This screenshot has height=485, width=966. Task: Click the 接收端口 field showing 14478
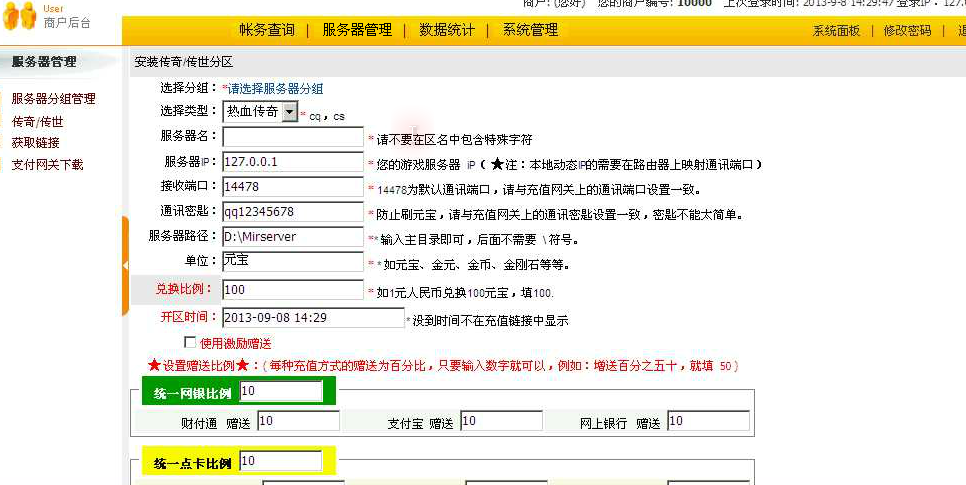pos(293,187)
